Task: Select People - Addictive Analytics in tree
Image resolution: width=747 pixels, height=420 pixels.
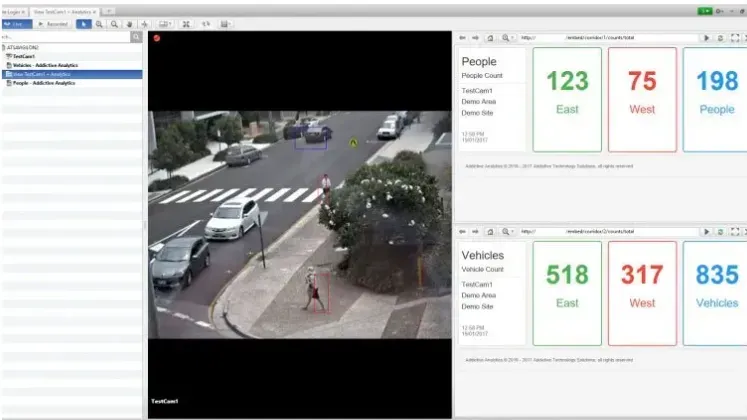Action: (46, 83)
